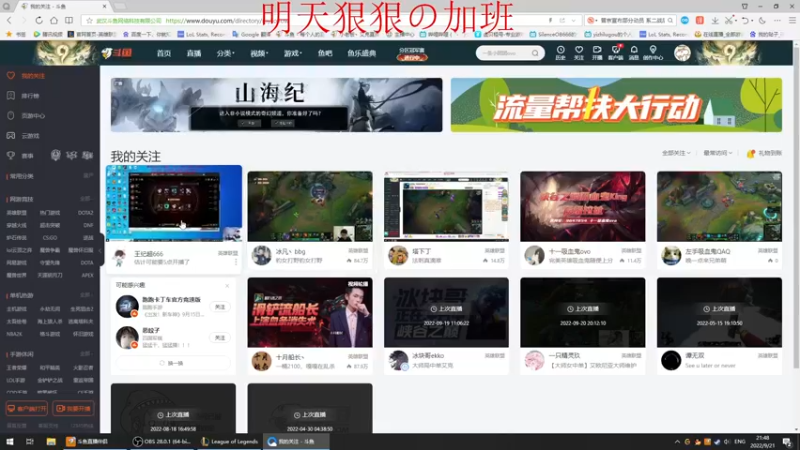Open the 全部关注 filter dropdown
The image size is (800, 450).
click(x=676, y=153)
